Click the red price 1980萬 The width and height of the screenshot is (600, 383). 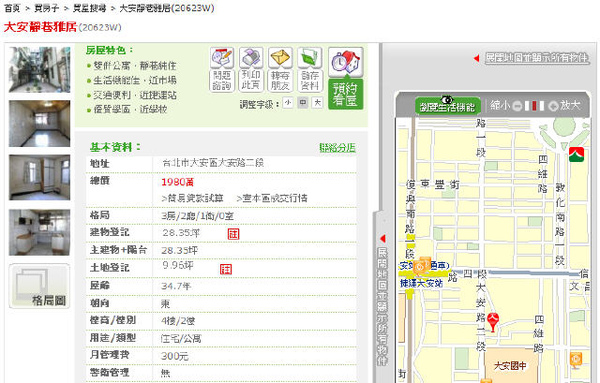178,182
